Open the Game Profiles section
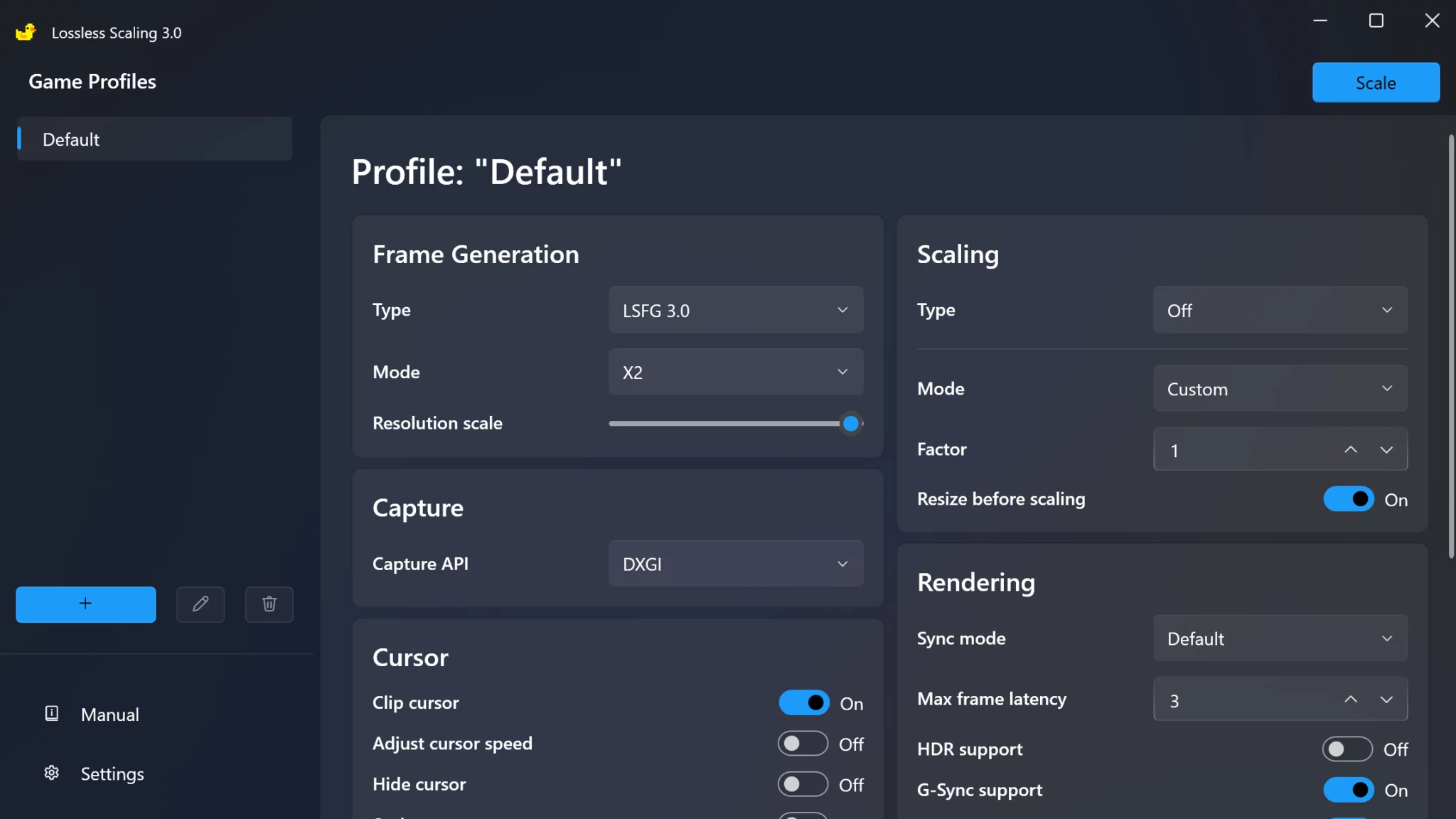 [92, 80]
